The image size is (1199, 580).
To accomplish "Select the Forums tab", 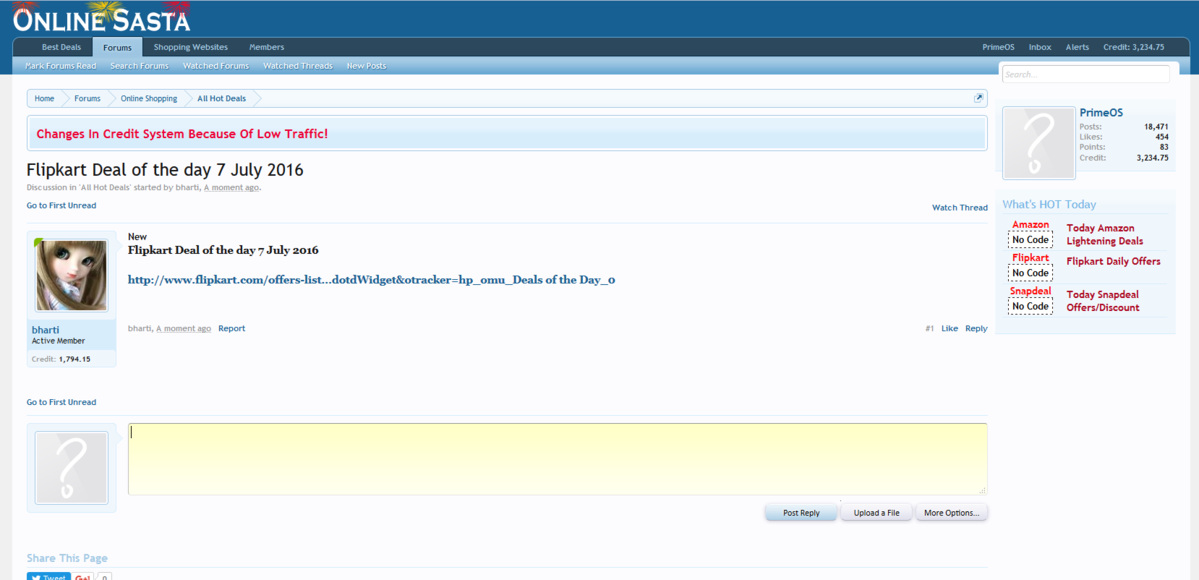I will [x=118, y=47].
